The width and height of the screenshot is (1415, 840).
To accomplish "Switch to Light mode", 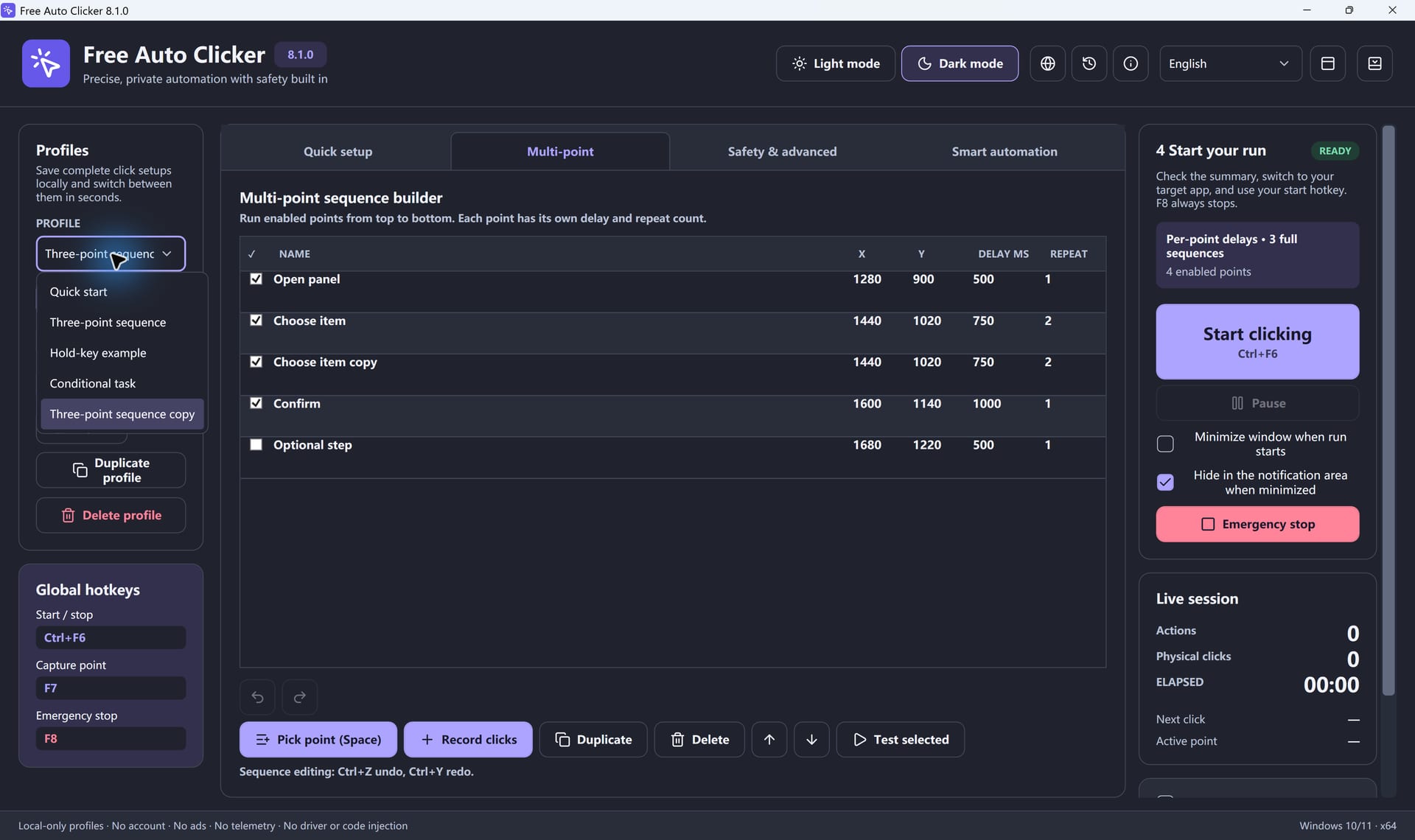I will pos(835,63).
